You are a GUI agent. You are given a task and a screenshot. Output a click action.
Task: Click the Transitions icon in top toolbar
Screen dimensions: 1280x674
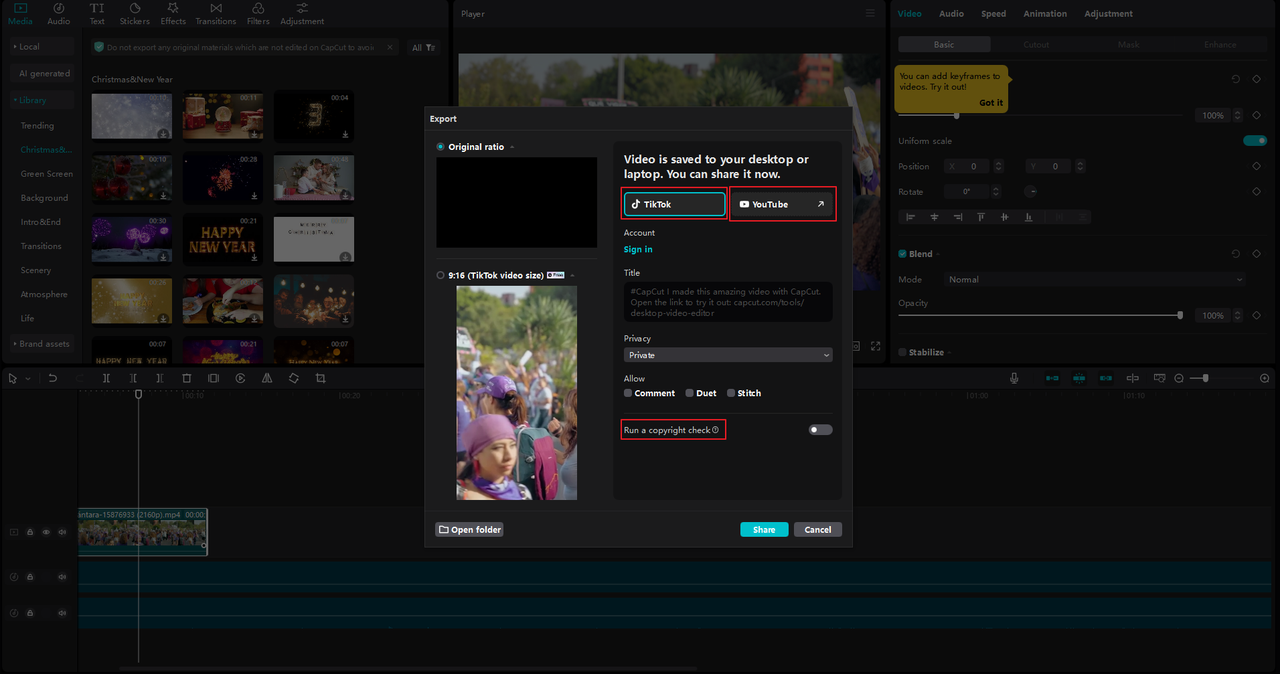(216, 14)
